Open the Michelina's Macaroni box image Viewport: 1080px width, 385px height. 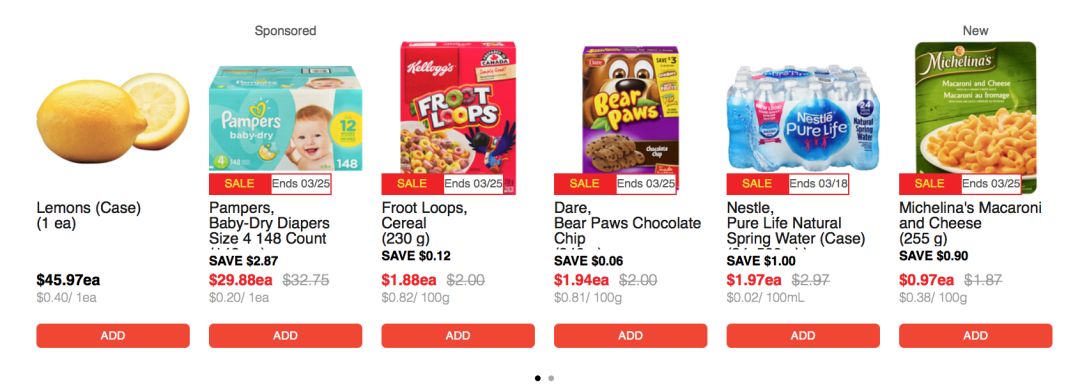tap(975, 118)
